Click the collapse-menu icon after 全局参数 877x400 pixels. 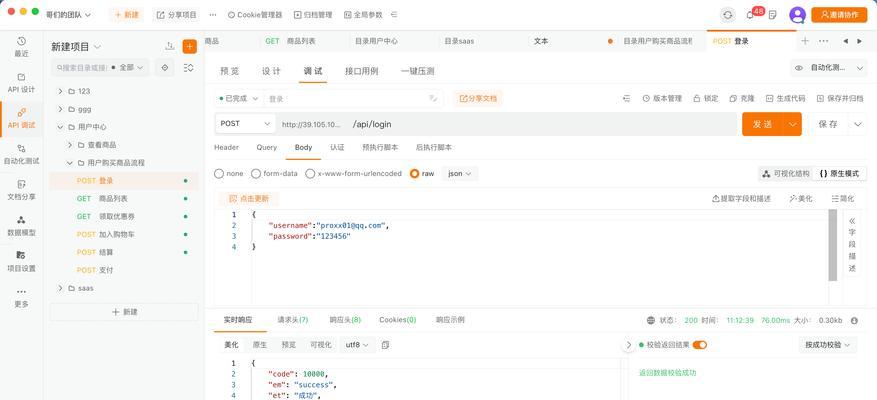[x=394, y=15]
